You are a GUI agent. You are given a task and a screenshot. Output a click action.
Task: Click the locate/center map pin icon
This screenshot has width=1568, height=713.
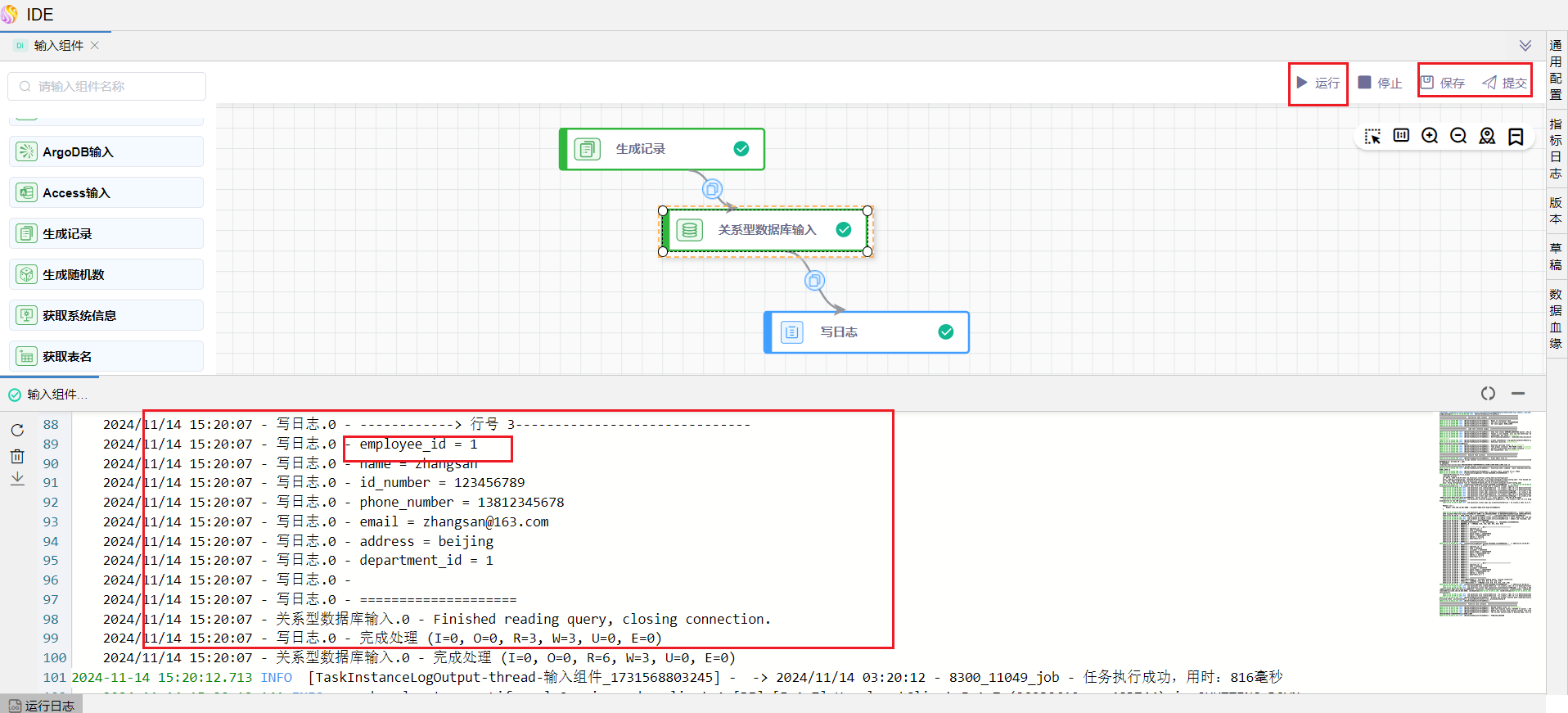point(1487,136)
